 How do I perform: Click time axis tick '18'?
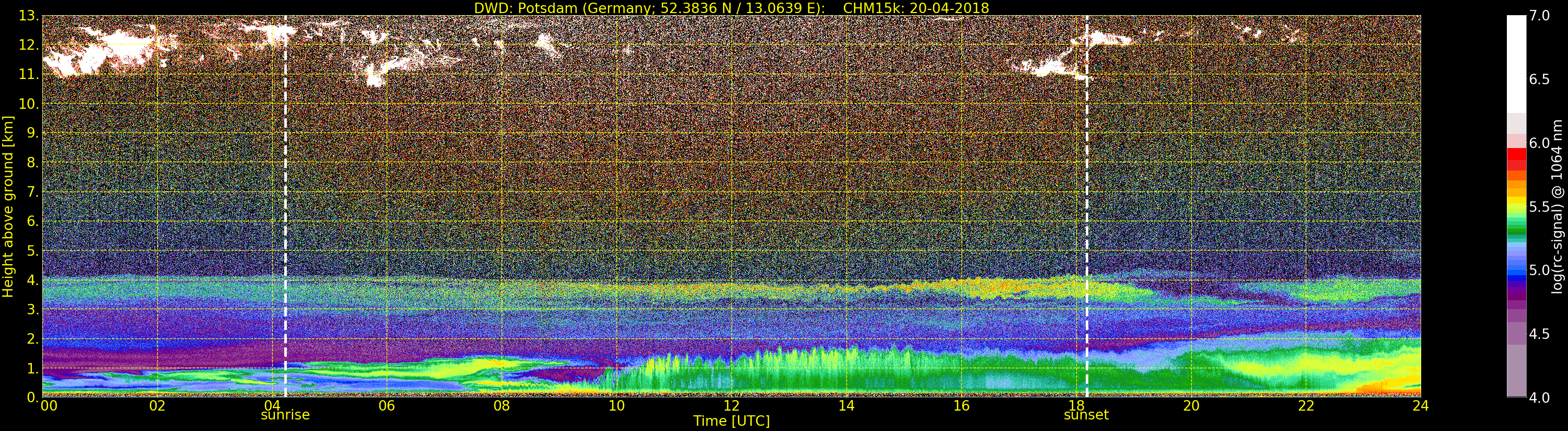coord(1076,406)
